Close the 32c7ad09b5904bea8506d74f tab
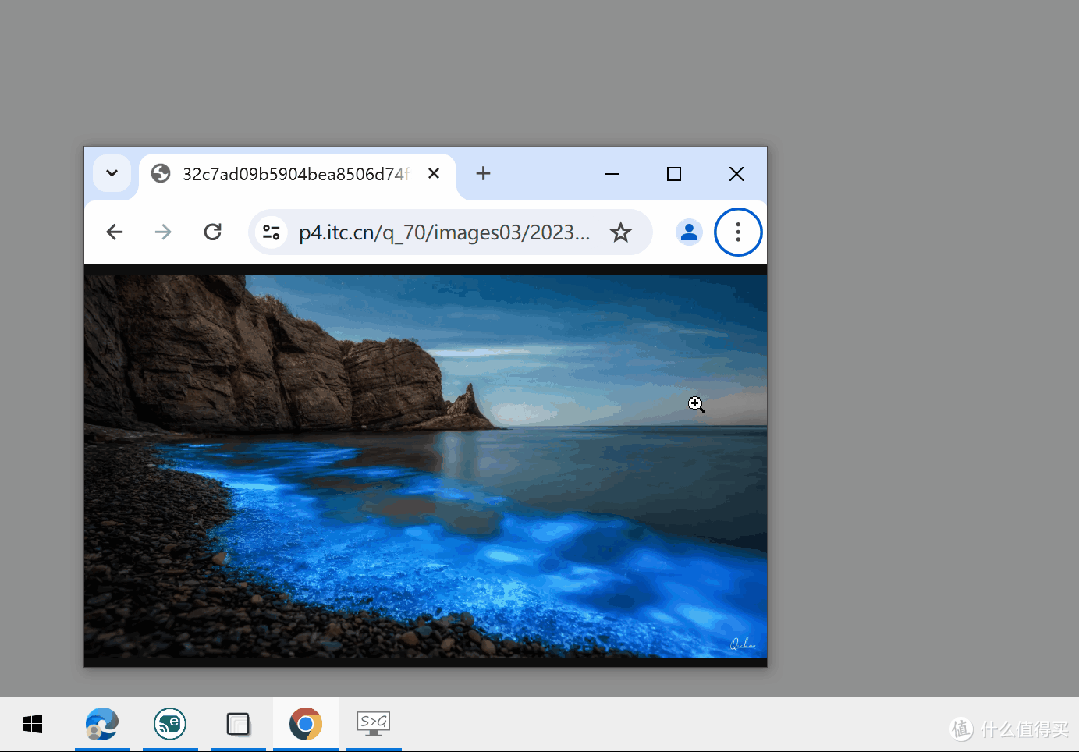 click(434, 173)
